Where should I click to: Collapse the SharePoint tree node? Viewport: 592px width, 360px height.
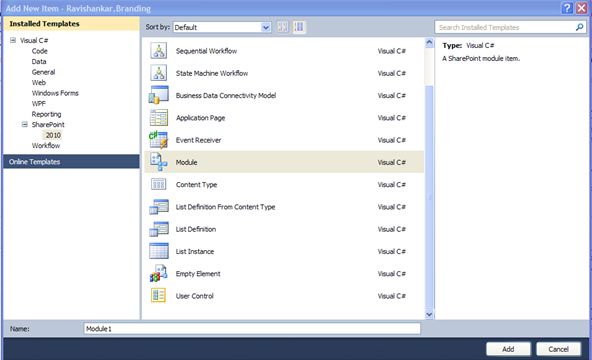25,124
